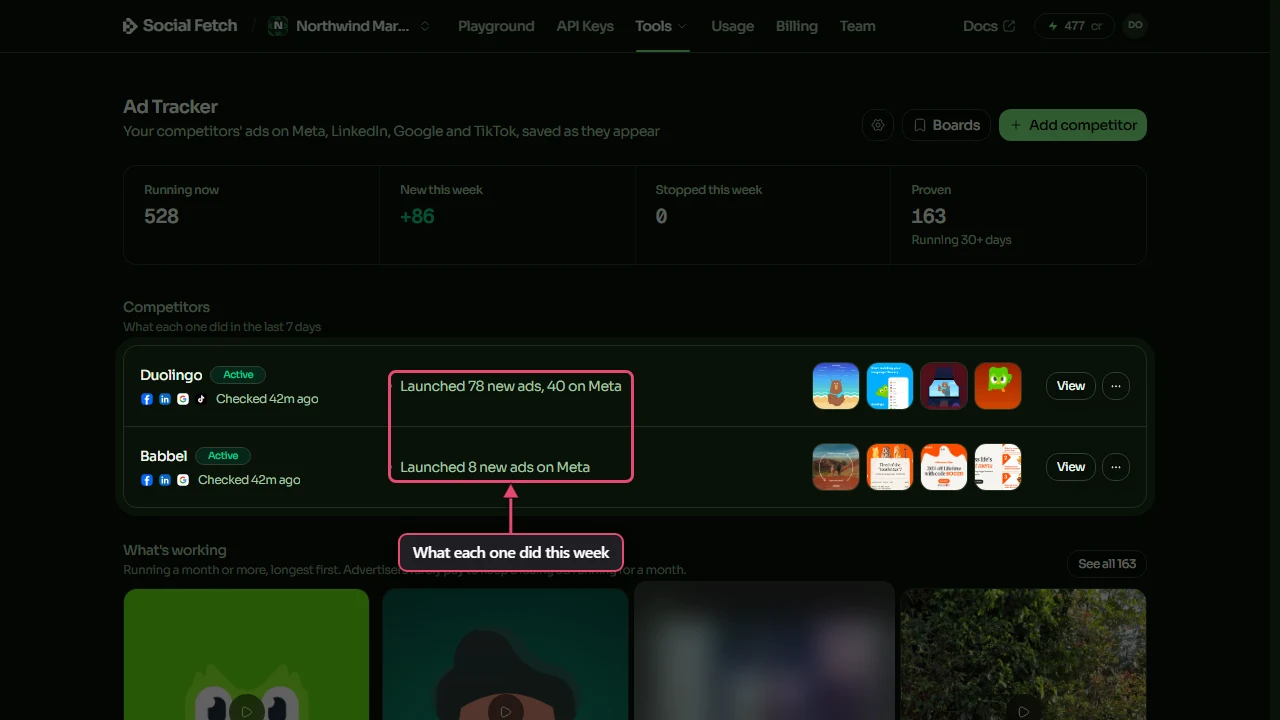
Task: View Babbel competitor details
Action: [1071, 467]
